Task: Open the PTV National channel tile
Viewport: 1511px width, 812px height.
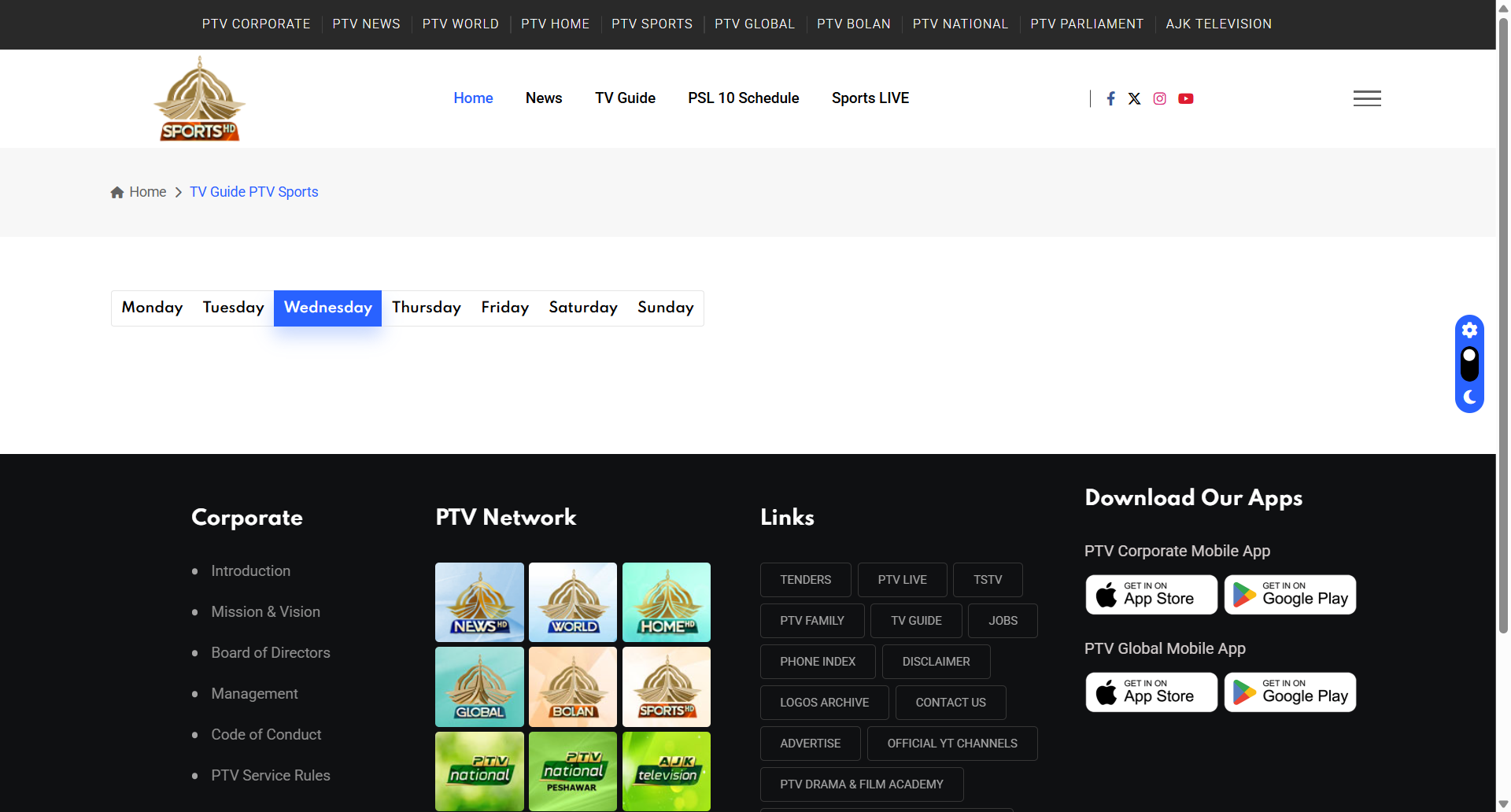Action: 479,771
